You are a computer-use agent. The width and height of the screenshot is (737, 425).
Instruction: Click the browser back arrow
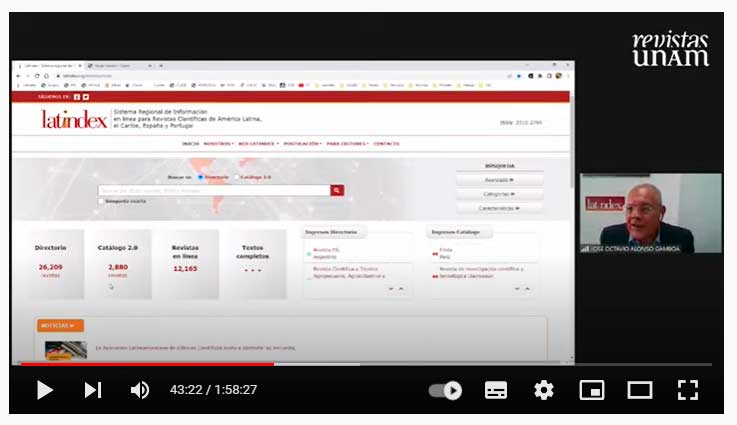click(x=18, y=76)
